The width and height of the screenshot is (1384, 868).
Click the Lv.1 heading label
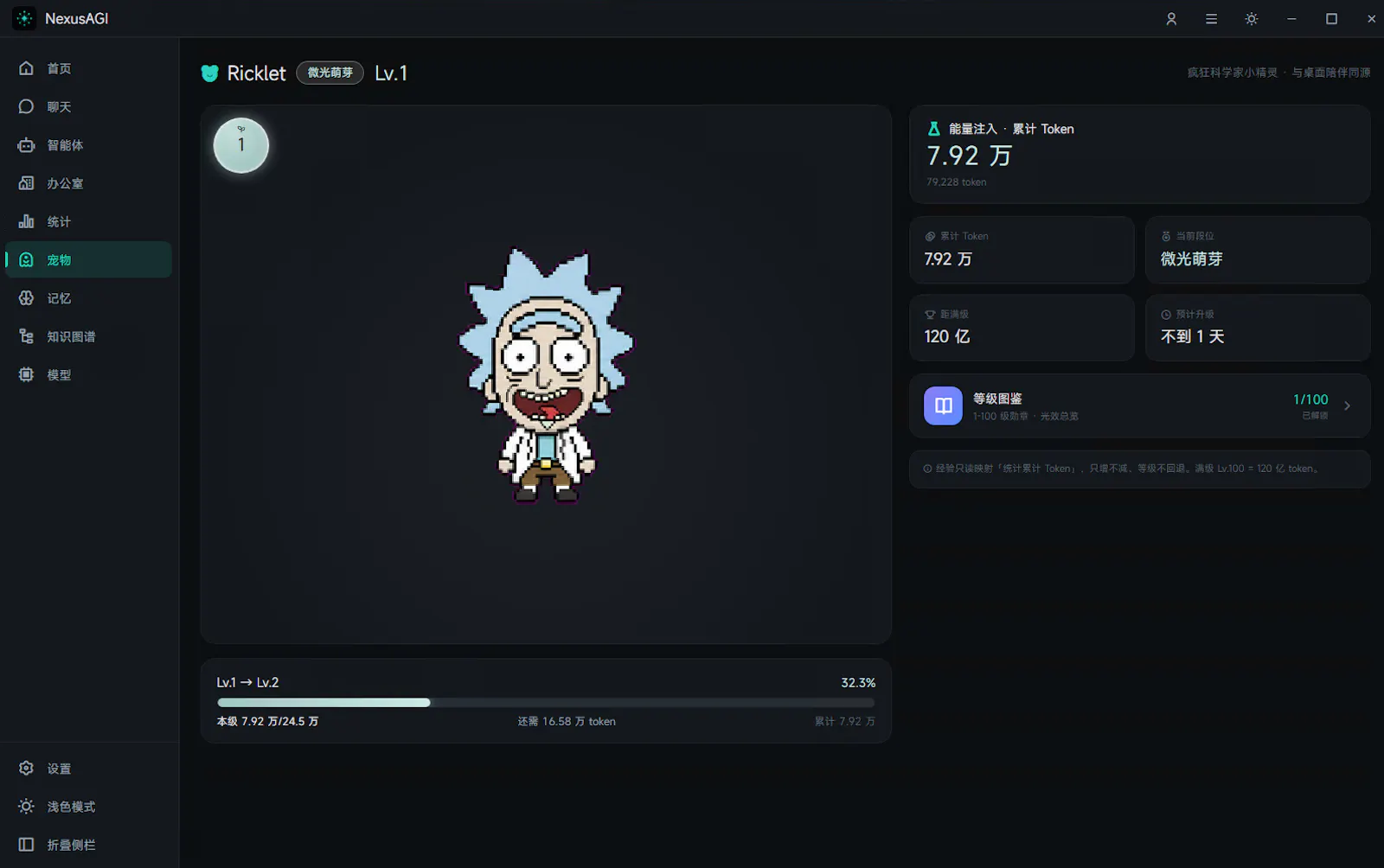[391, 73]
